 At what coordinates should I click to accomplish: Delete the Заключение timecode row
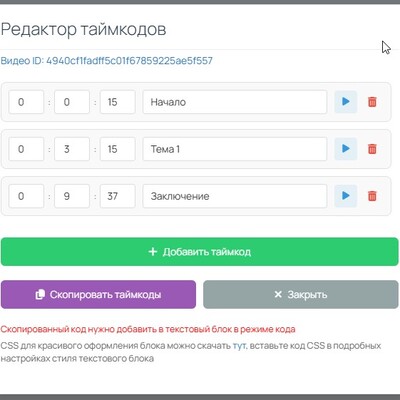(372, 196)
